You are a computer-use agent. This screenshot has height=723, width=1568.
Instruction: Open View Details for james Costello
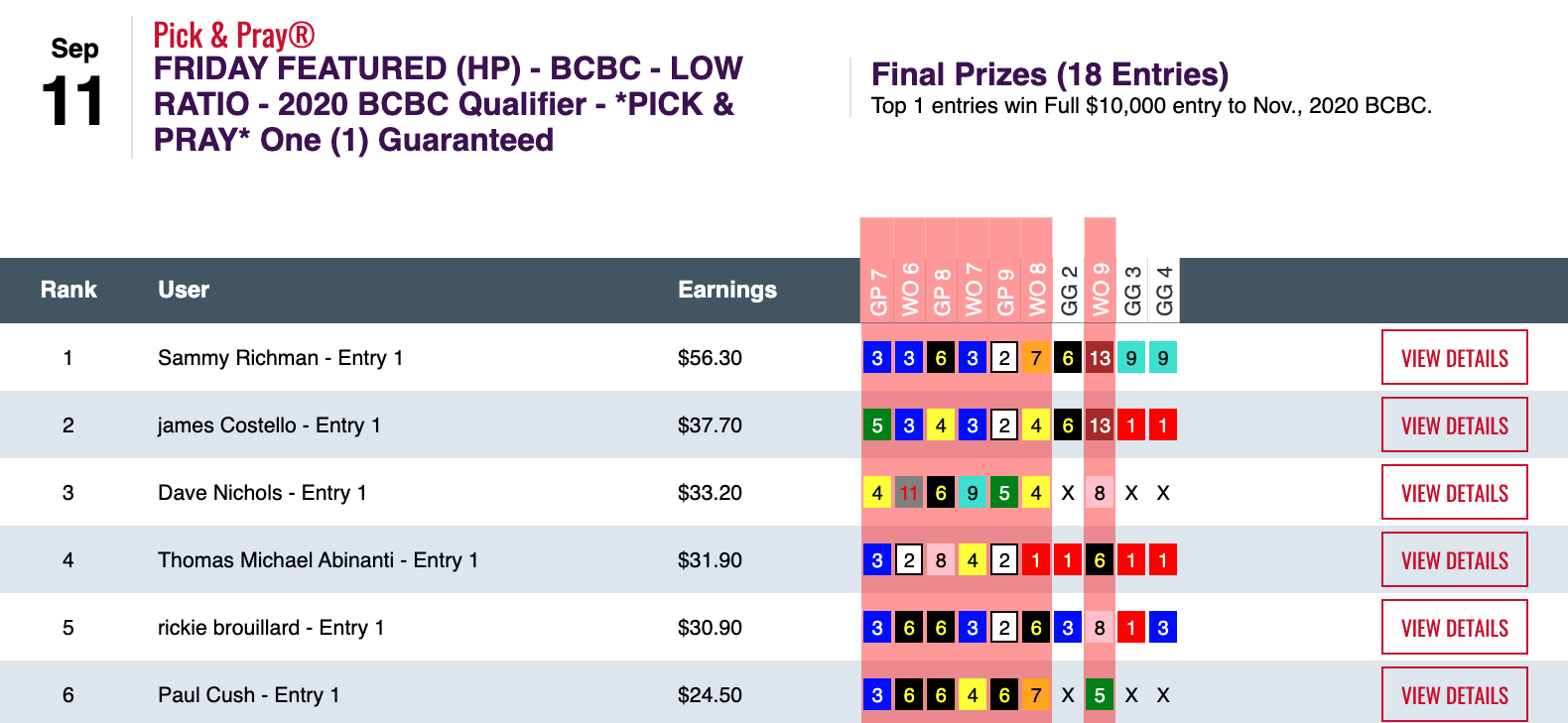pyautogui.click(x=1454, y=425)
